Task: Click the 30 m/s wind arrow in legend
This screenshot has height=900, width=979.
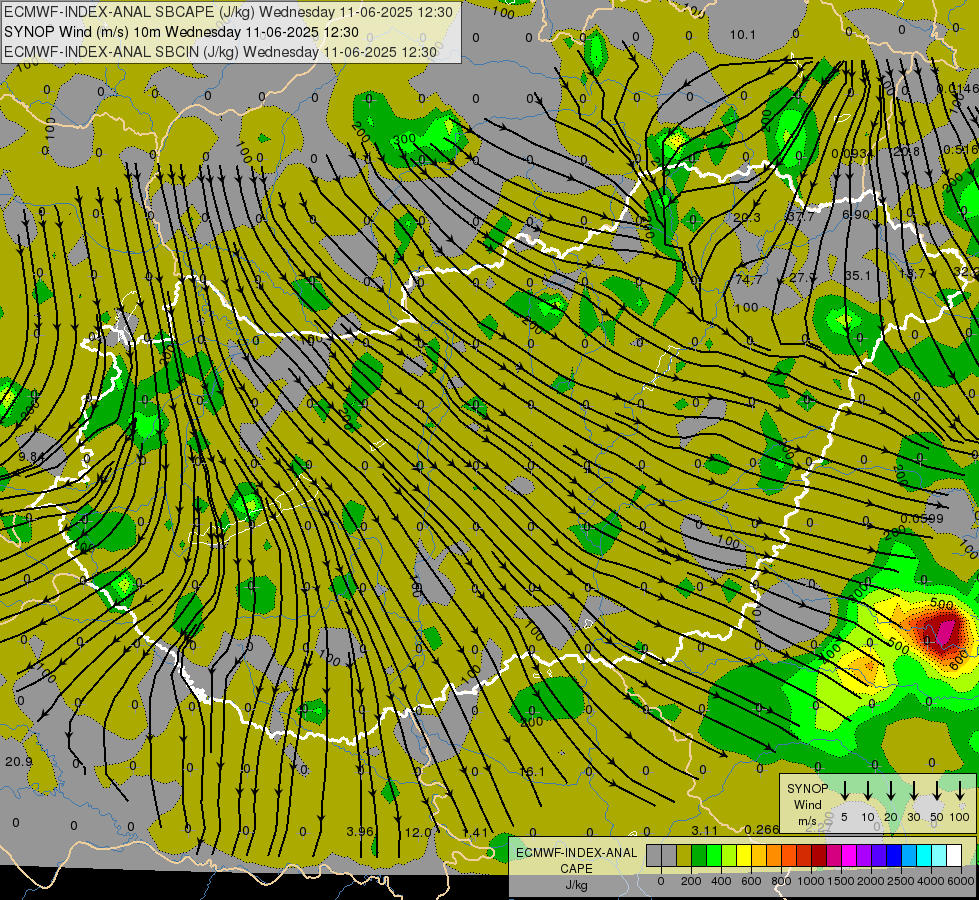Action: tap(913, 790)
